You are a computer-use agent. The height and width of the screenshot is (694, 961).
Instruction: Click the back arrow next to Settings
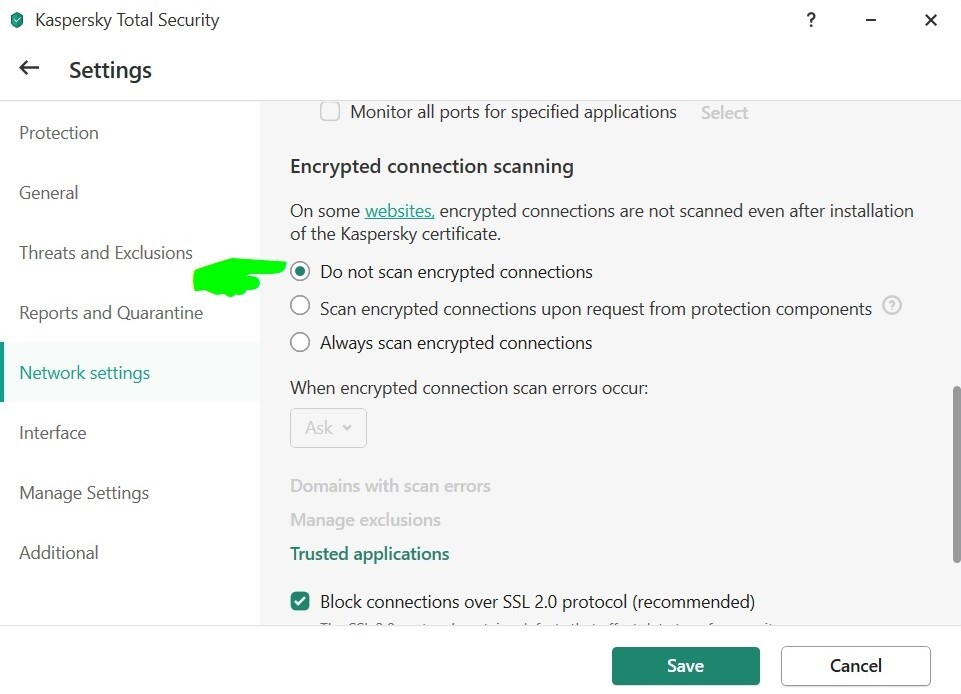pyautogui.click(x=29, y=68)
